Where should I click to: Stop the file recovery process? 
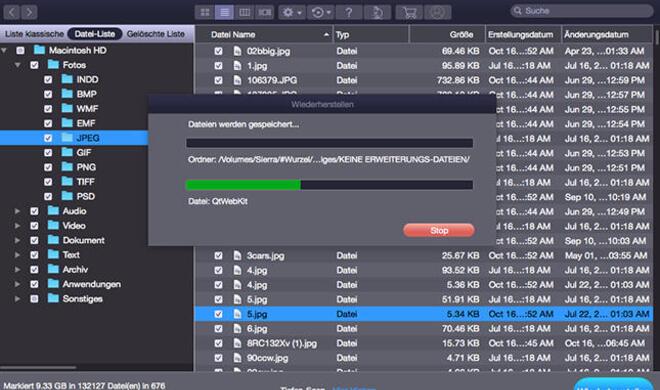tap(439, 230)
